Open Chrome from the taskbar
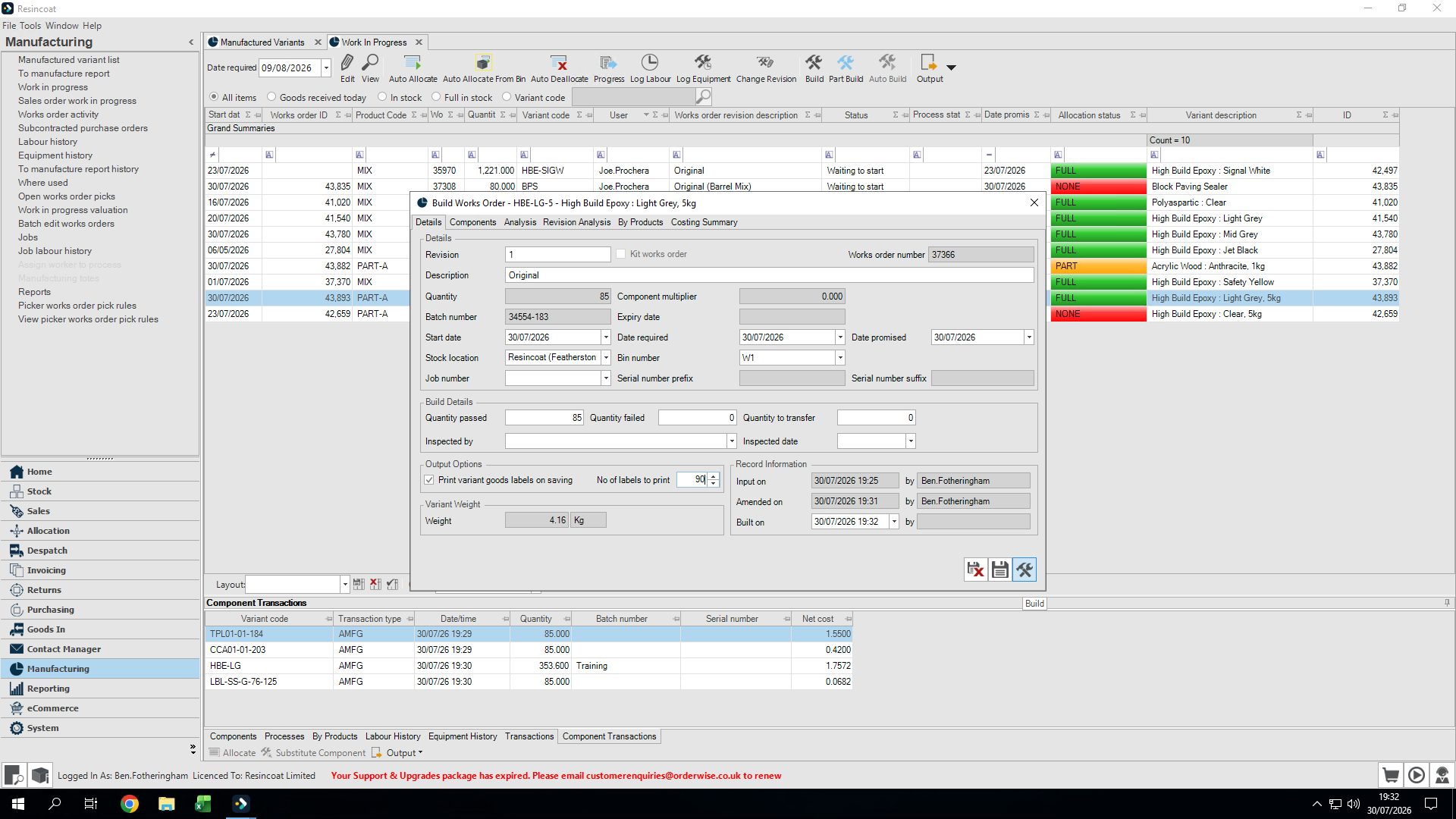The image size is (1456, 819). (130, 804)
